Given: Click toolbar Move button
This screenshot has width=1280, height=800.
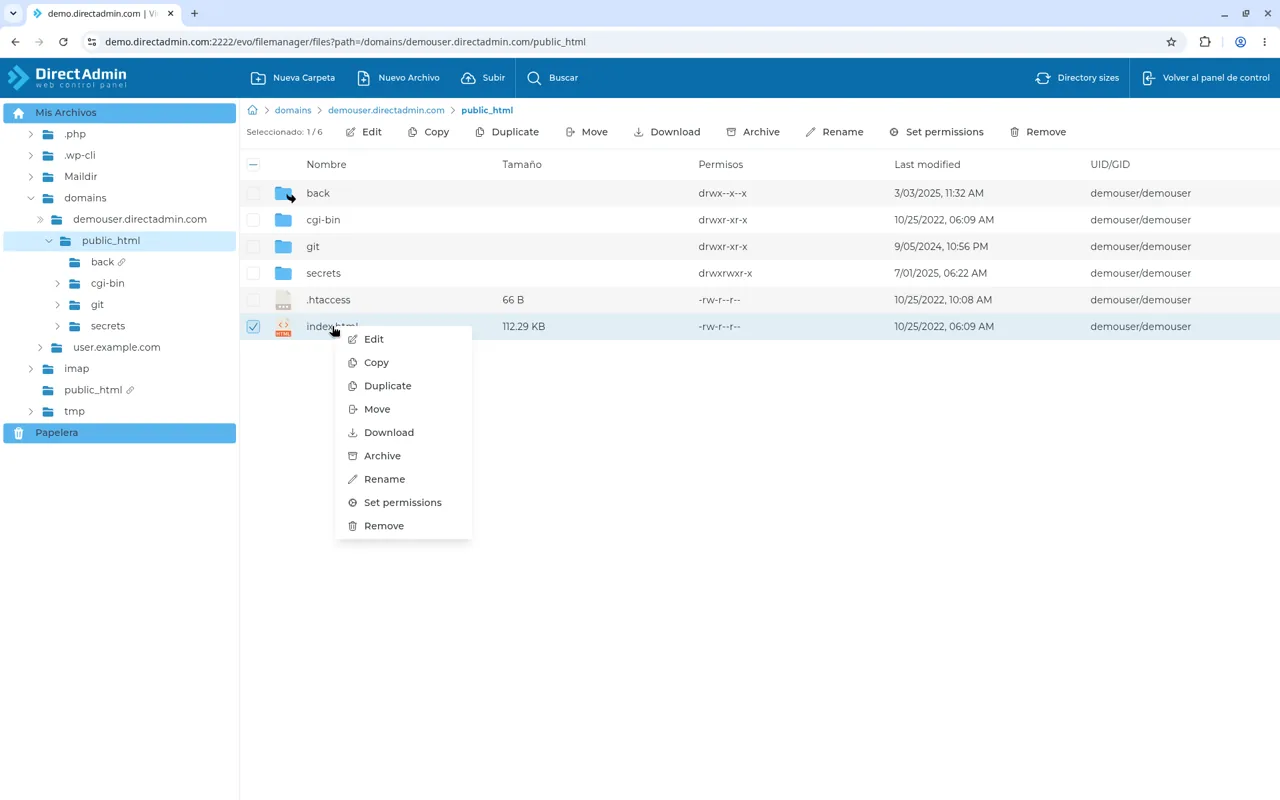Looking at the screenshot, I should pos(586,132).
